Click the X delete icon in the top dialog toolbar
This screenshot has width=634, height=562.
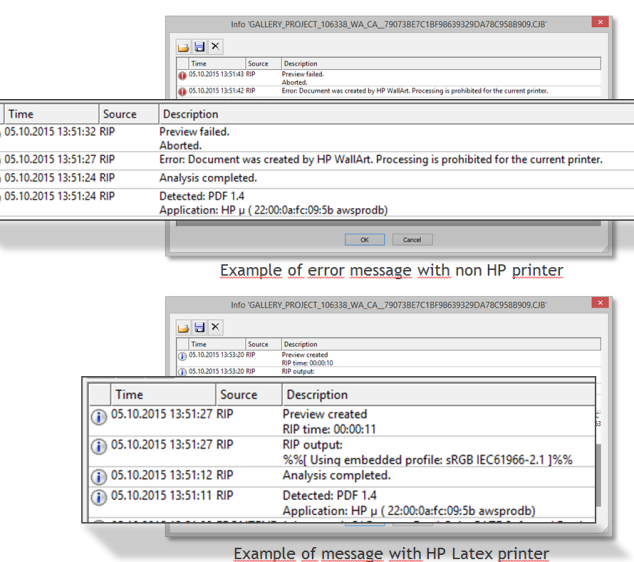coord(215,46)
